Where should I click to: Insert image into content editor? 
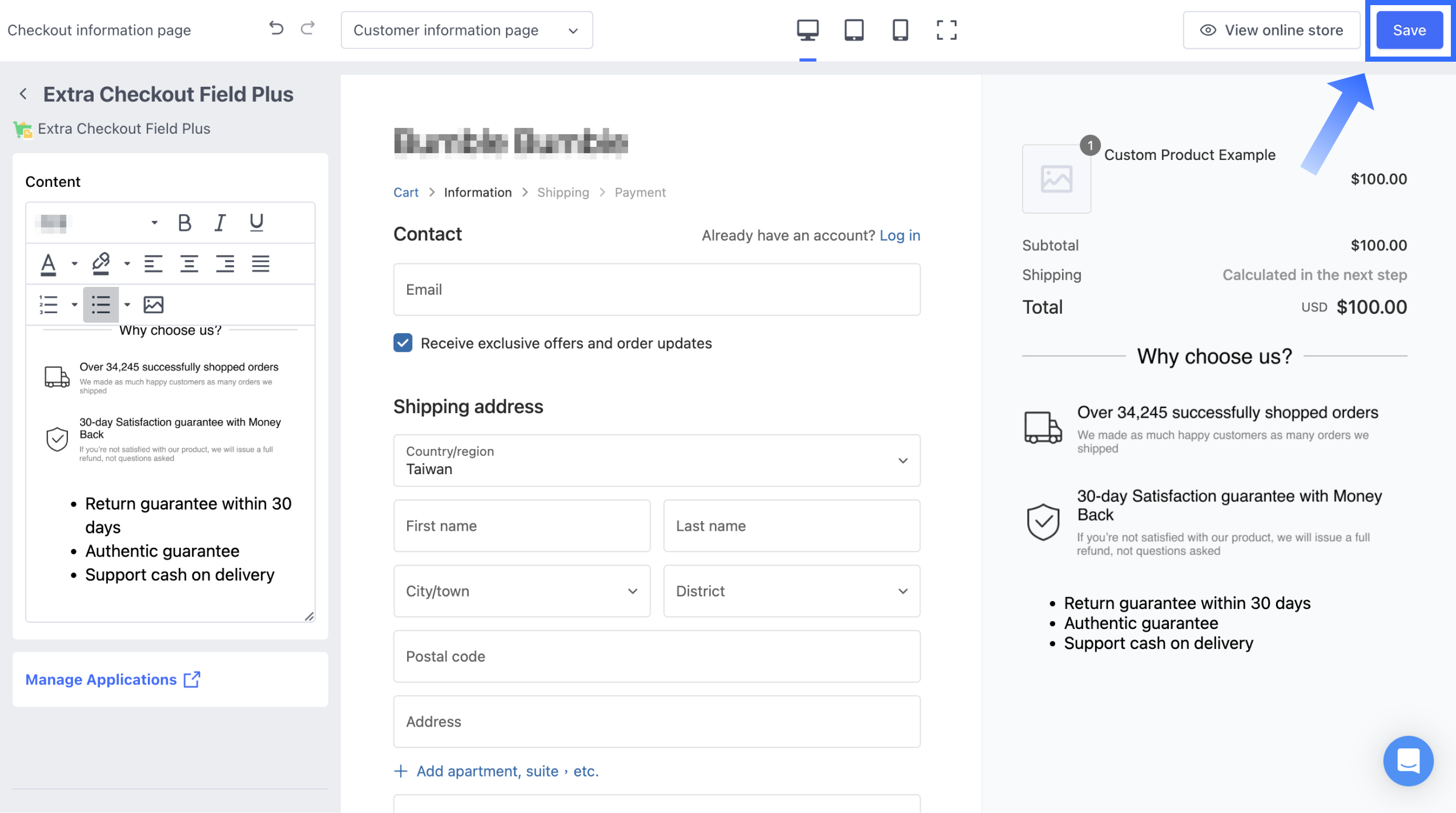pyautogui.click(x=153, y=305)
